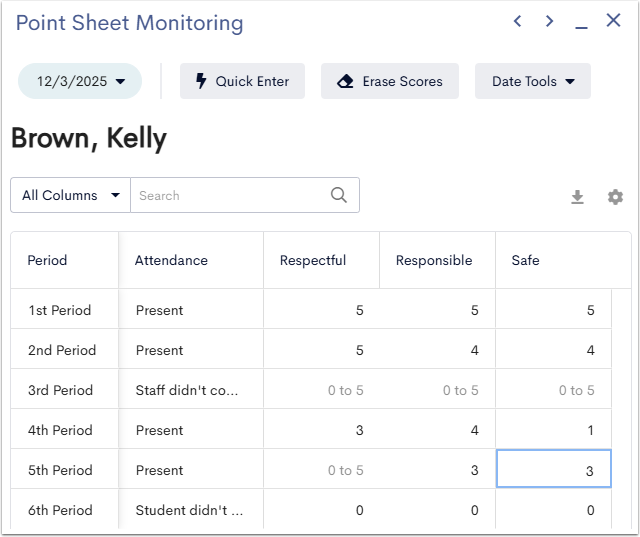Sort by the Attendance column header
The width and height of the screenshot is (640, 537).
point(191,260)
